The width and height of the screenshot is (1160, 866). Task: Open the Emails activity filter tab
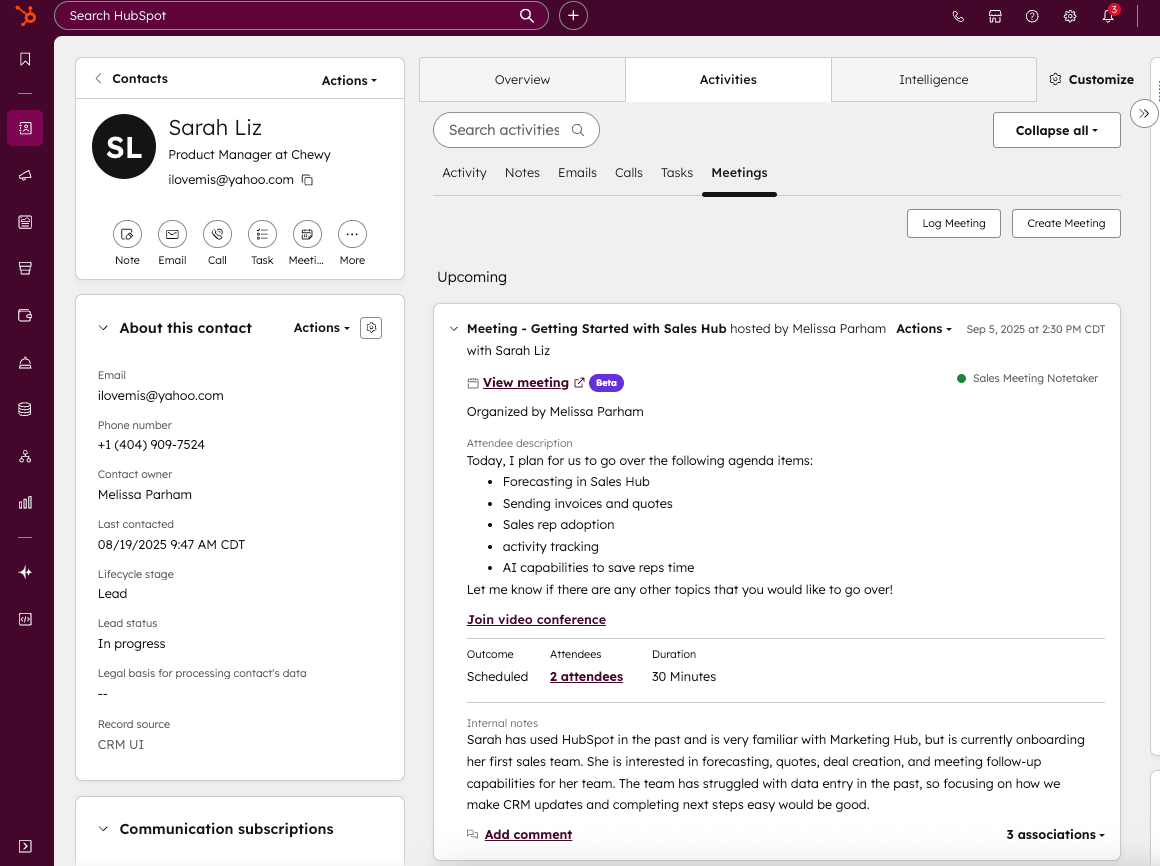click(x=577, y=172)
